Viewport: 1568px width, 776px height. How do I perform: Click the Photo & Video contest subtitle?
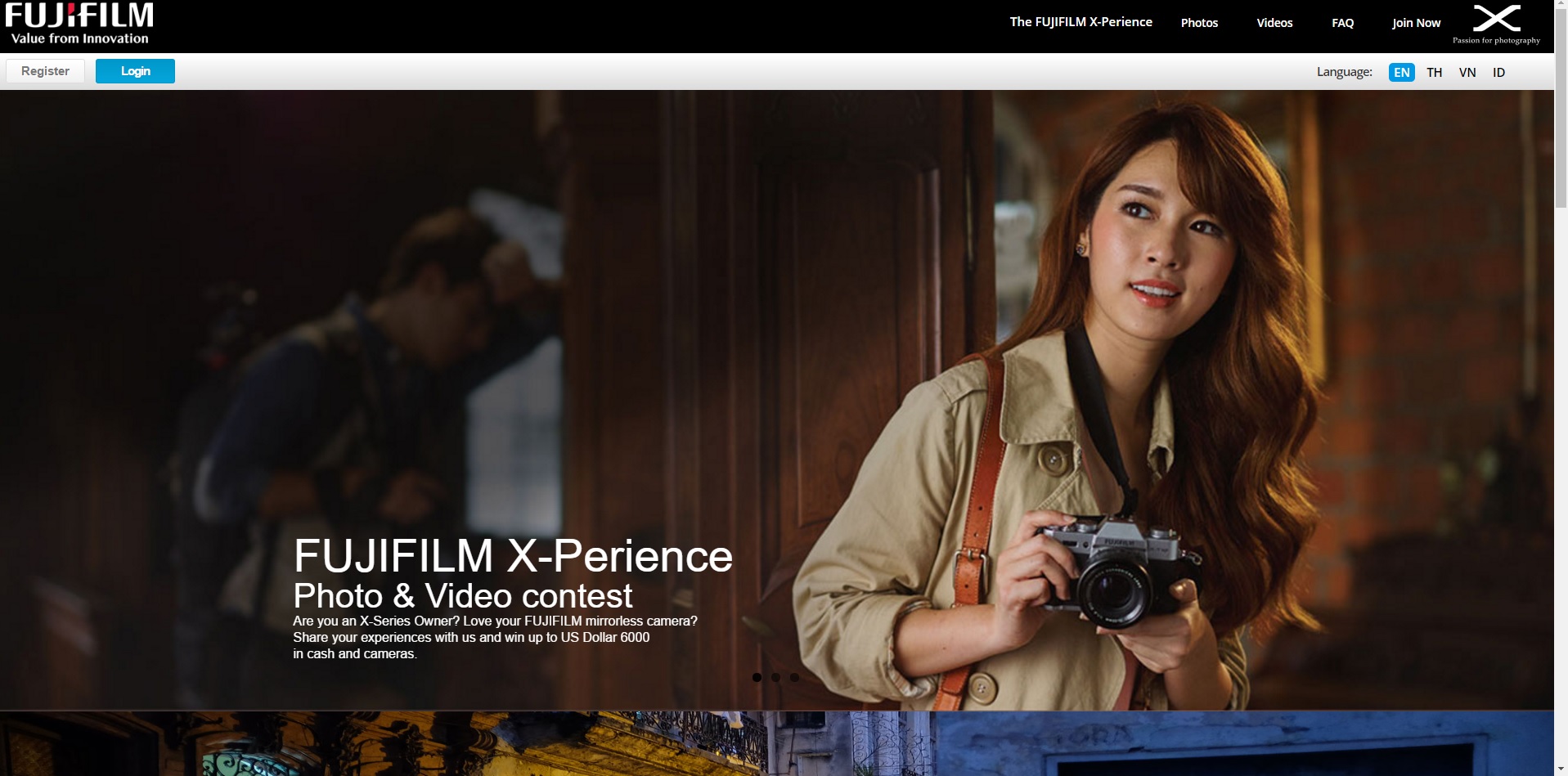(x=463, y=595)
